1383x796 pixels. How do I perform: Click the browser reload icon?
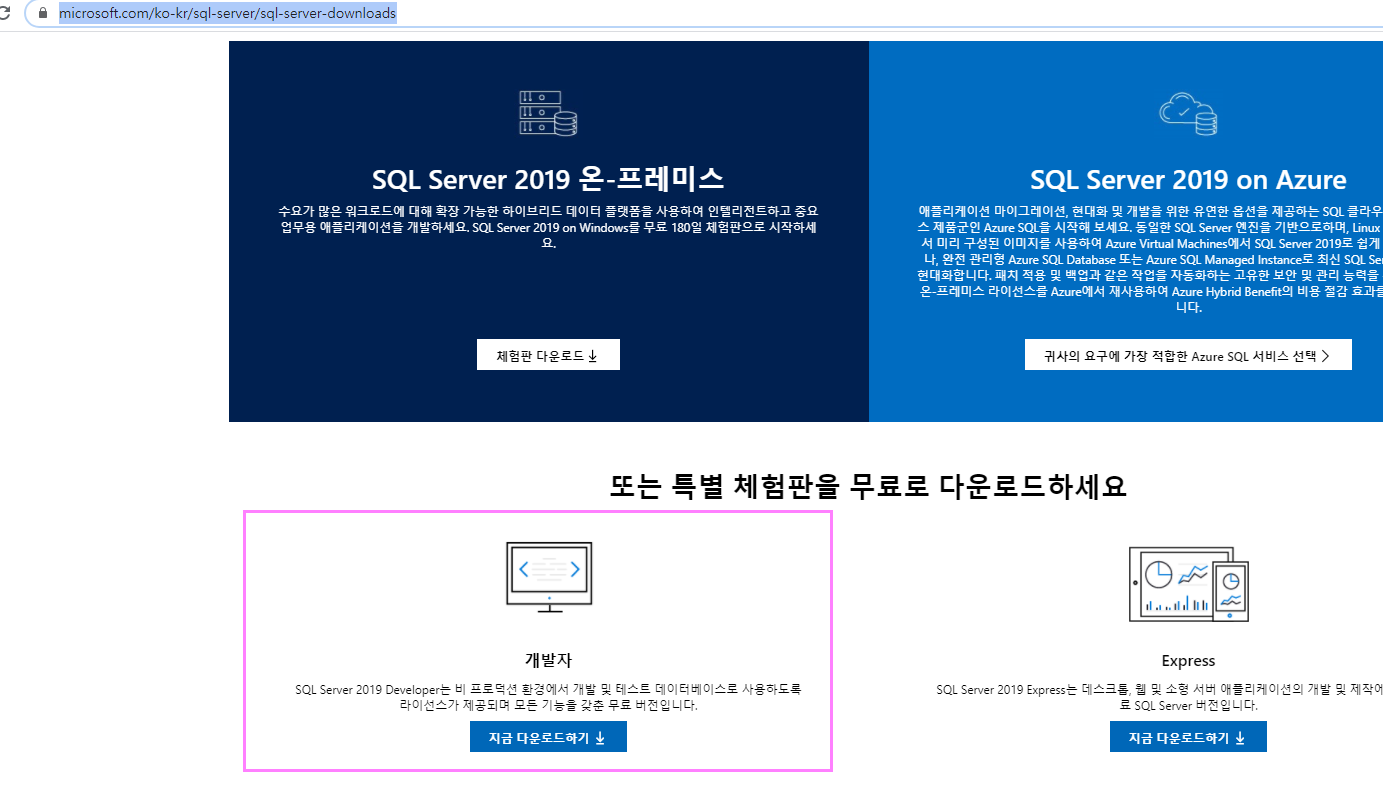[x=4, y=14]
